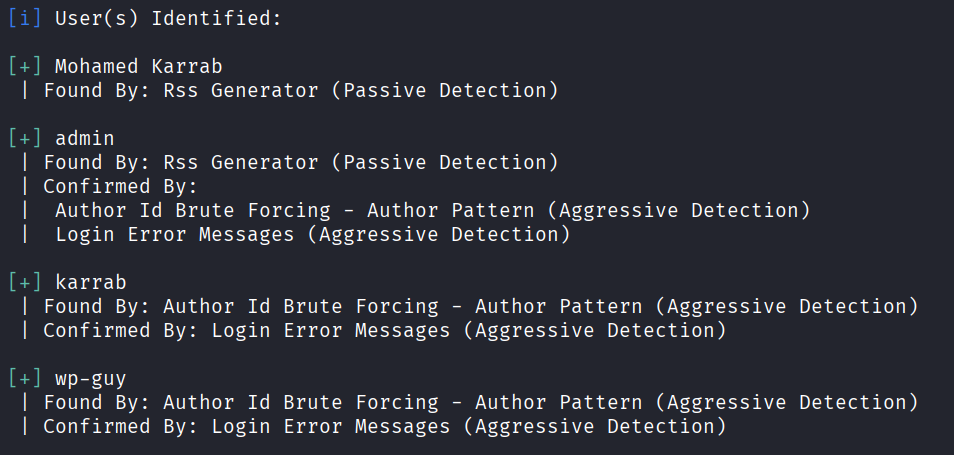Screen dimensions: 954x455
Task: Click the [+] marker beside Mohamed Karrab
Action: (x=25, y=66)
